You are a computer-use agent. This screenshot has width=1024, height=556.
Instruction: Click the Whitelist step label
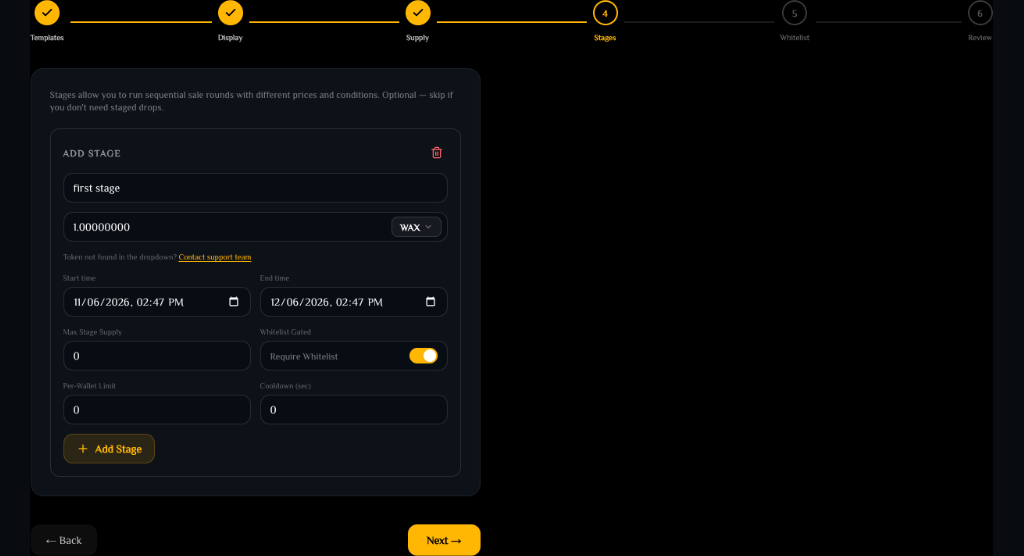(794, 38)
